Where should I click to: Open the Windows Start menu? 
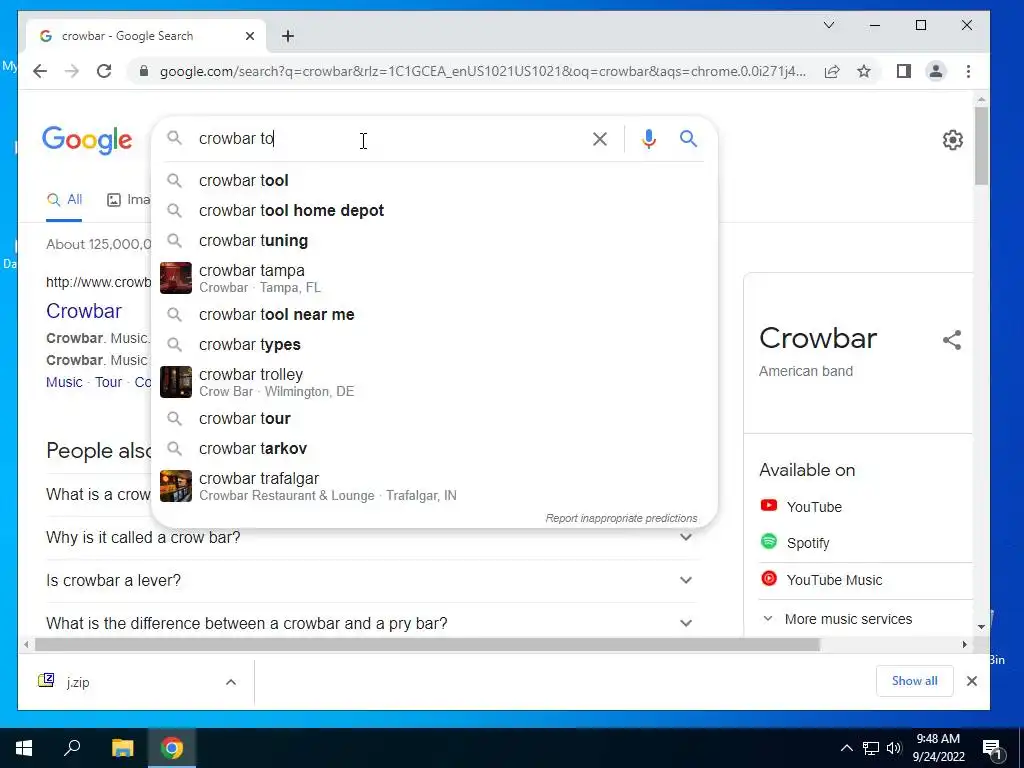pos(24,748)
